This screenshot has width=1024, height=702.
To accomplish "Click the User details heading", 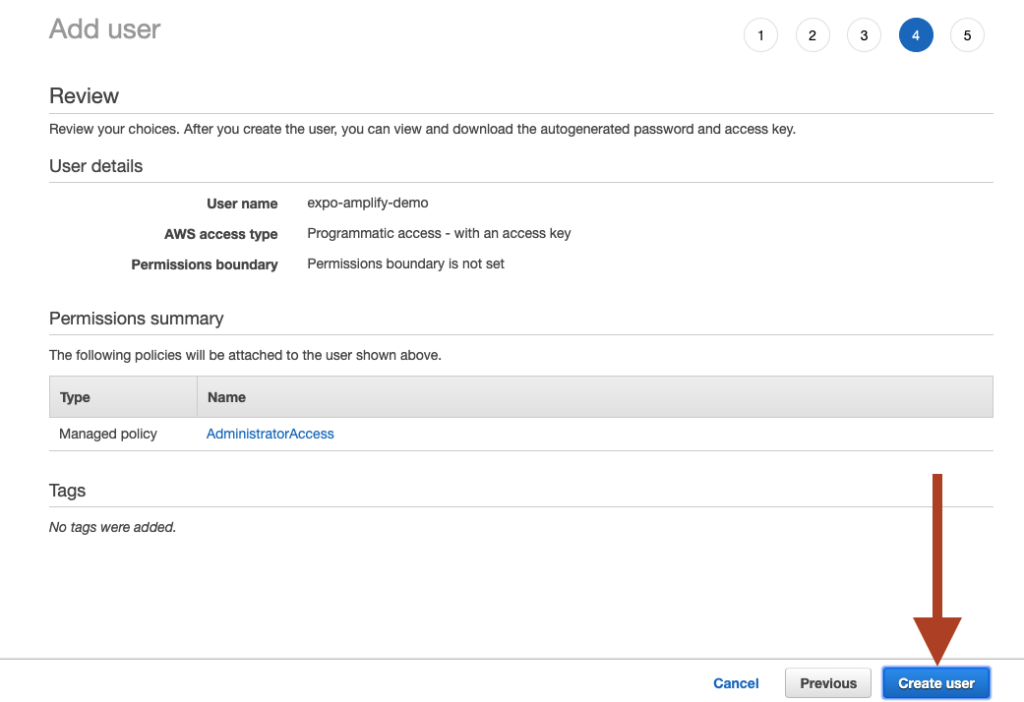I will pyautogui.click(x=96, y=166).
